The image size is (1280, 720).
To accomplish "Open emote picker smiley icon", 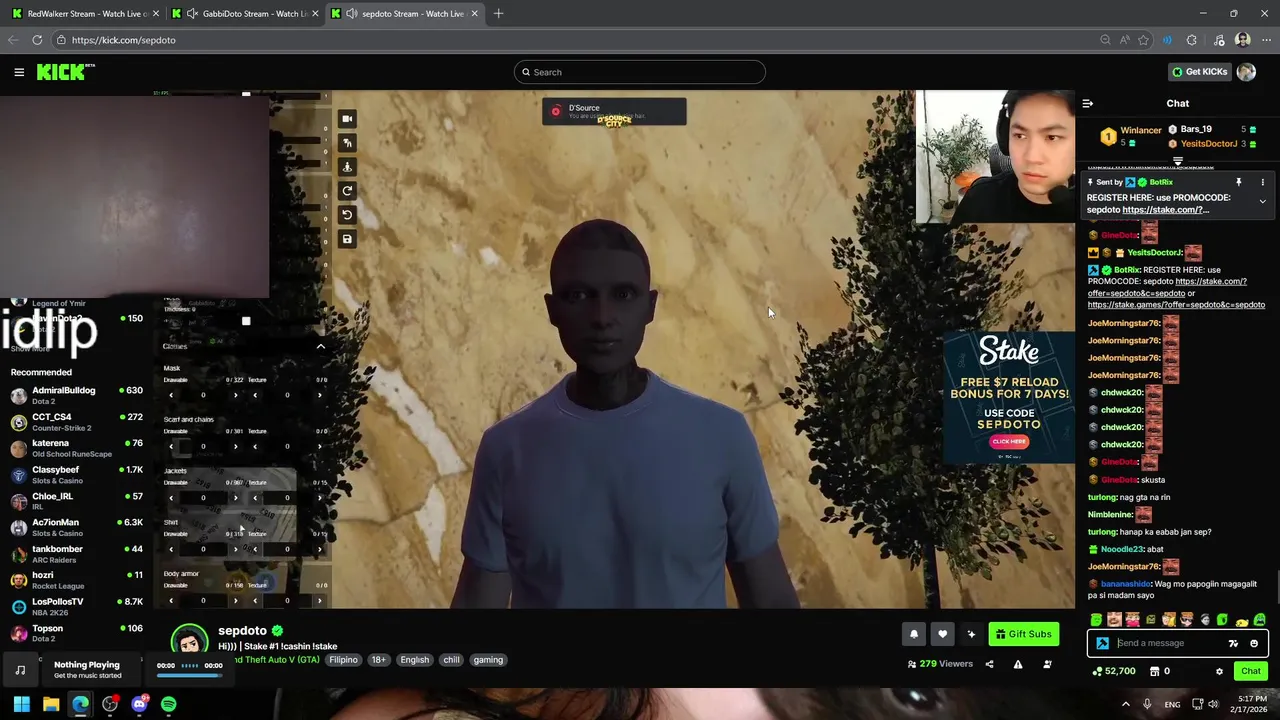I will [x=1254, y=644].
